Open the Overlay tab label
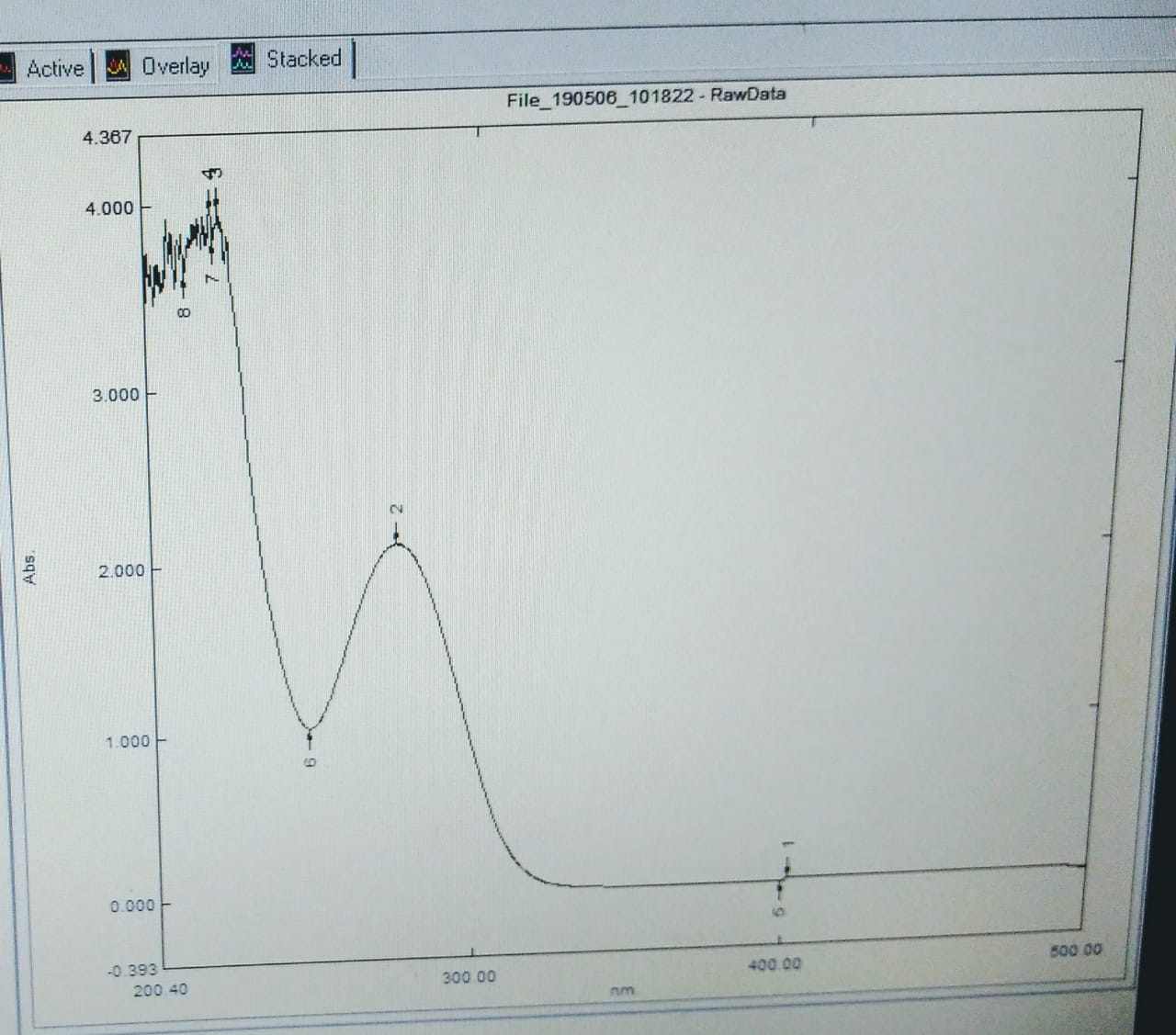This screenshot has width=1176, height=1035. (175, 66)
